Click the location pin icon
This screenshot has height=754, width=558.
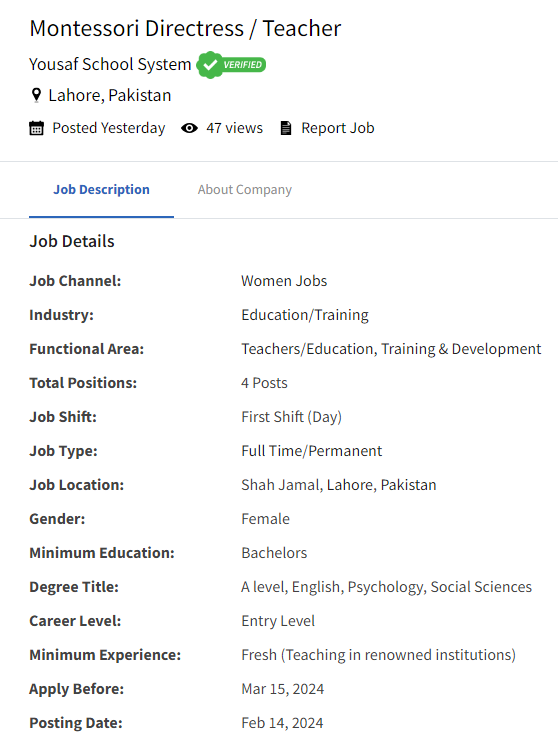coord(36,95)
